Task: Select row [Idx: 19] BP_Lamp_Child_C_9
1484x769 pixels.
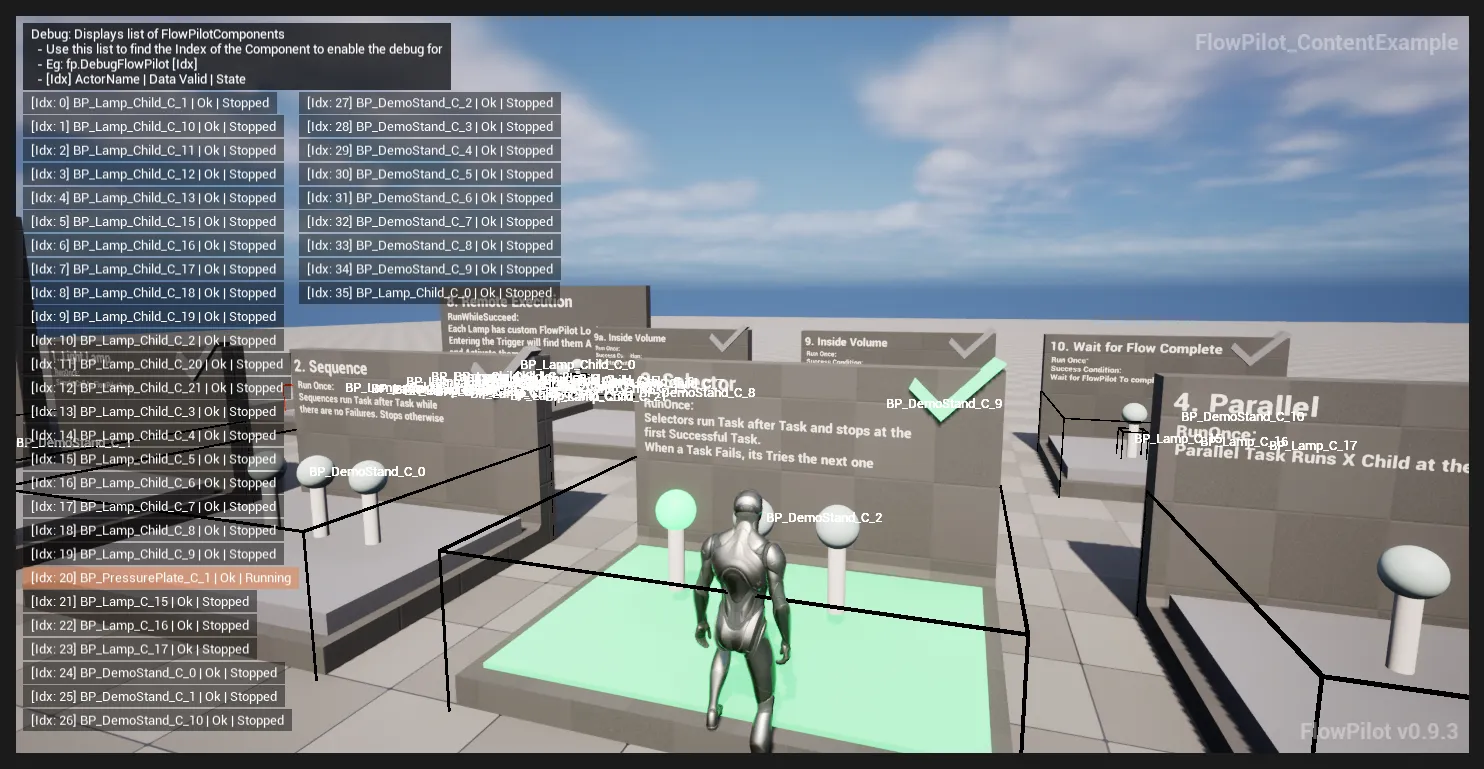Action: [153, 554]
